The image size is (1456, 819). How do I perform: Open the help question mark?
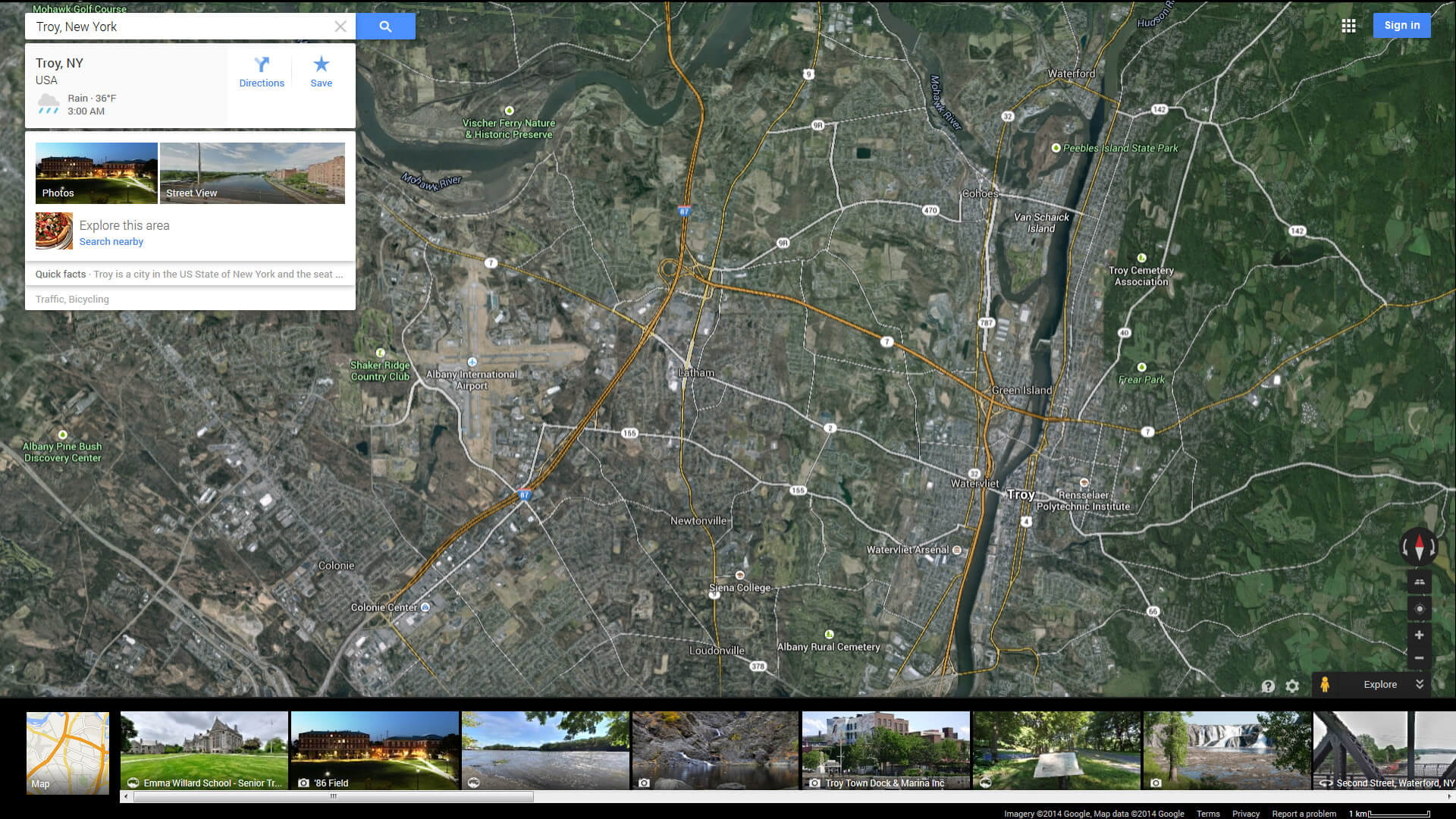1268,686
